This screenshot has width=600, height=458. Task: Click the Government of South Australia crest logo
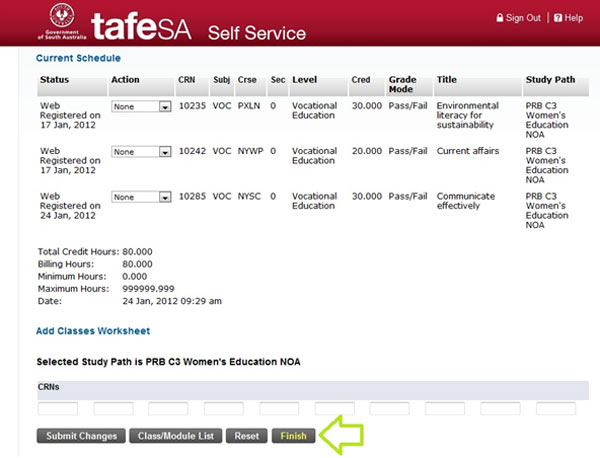(62, 21)
